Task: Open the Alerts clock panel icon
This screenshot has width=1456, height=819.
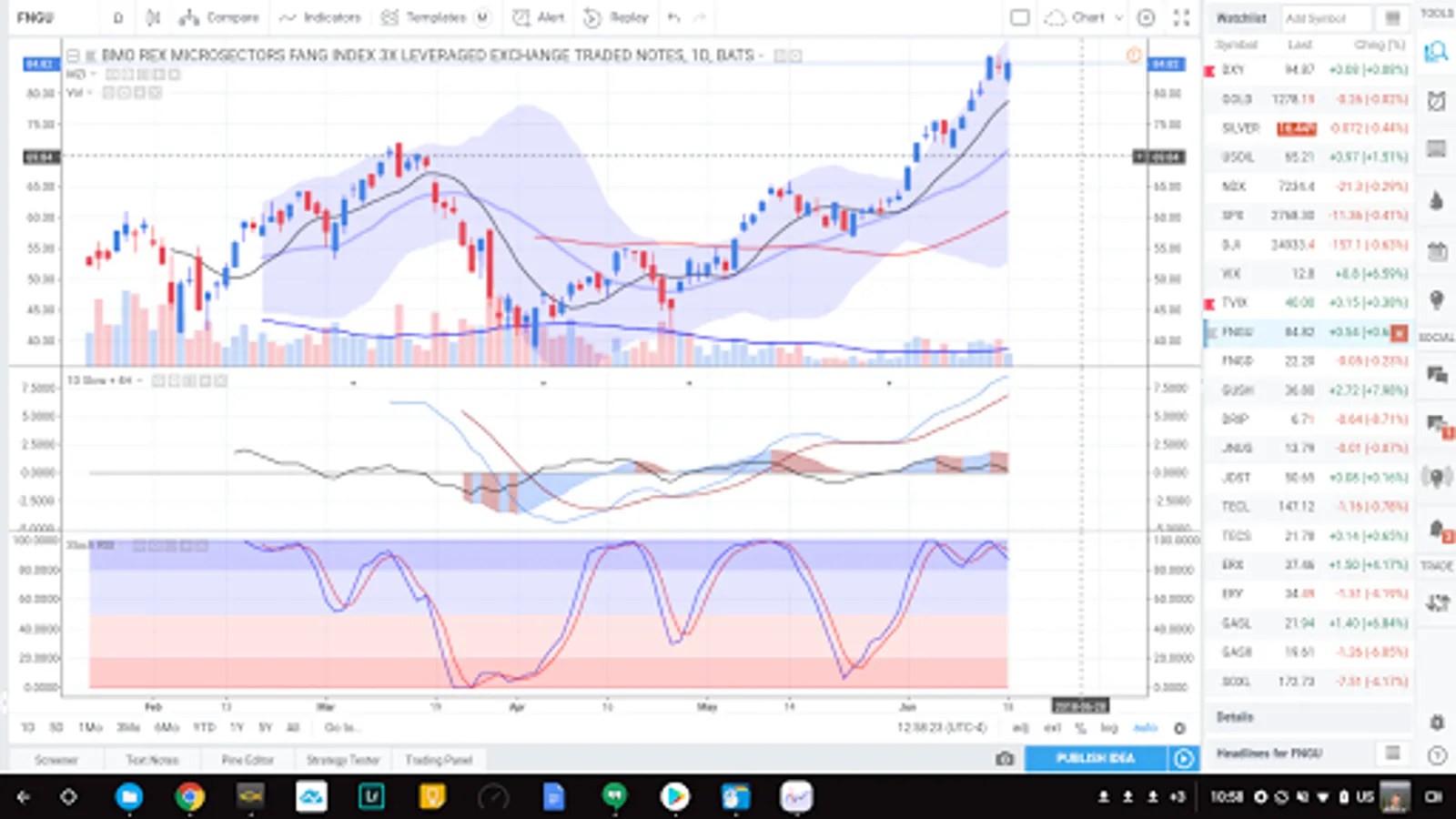Action: (1436, 100)
